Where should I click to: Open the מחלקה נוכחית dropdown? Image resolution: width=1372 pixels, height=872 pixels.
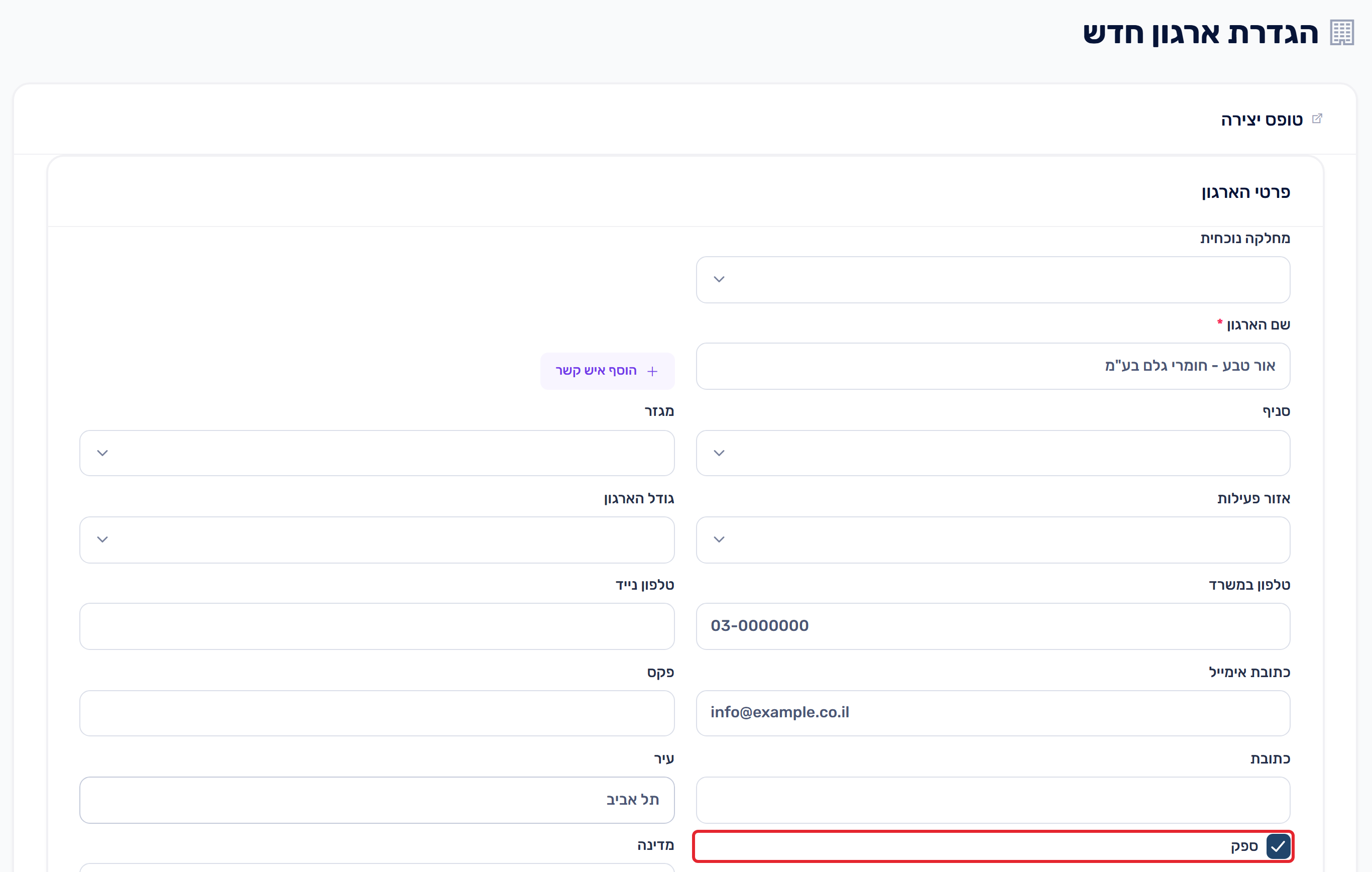[x=993, y=279]
